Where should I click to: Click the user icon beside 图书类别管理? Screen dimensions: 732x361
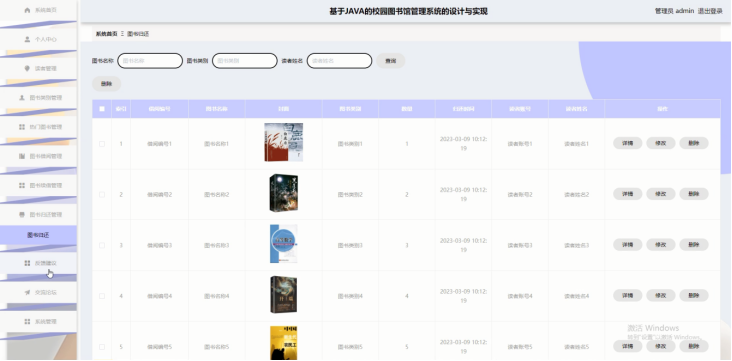point(21,98)
